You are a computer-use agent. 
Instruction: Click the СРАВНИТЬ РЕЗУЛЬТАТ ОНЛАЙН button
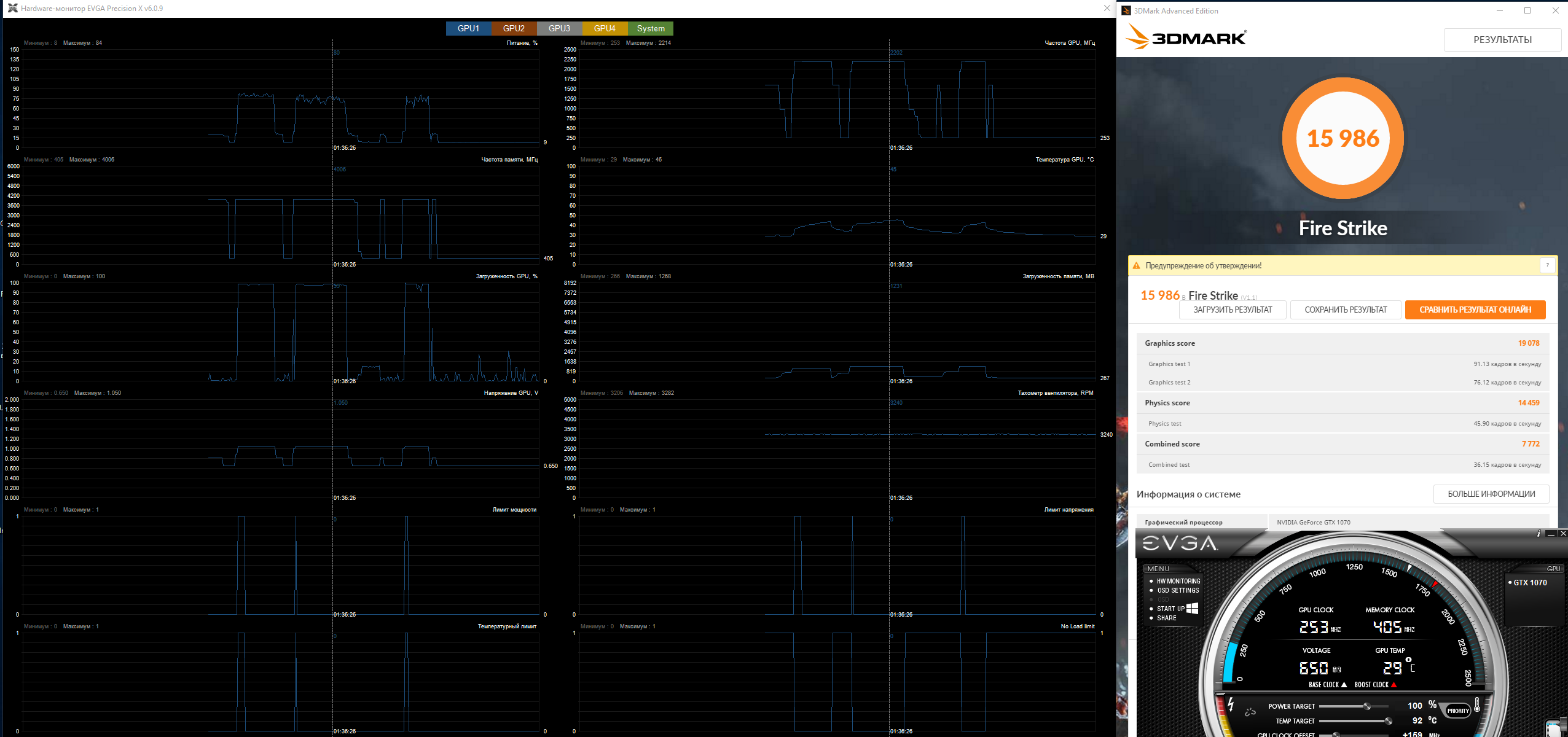(1475, 310)
